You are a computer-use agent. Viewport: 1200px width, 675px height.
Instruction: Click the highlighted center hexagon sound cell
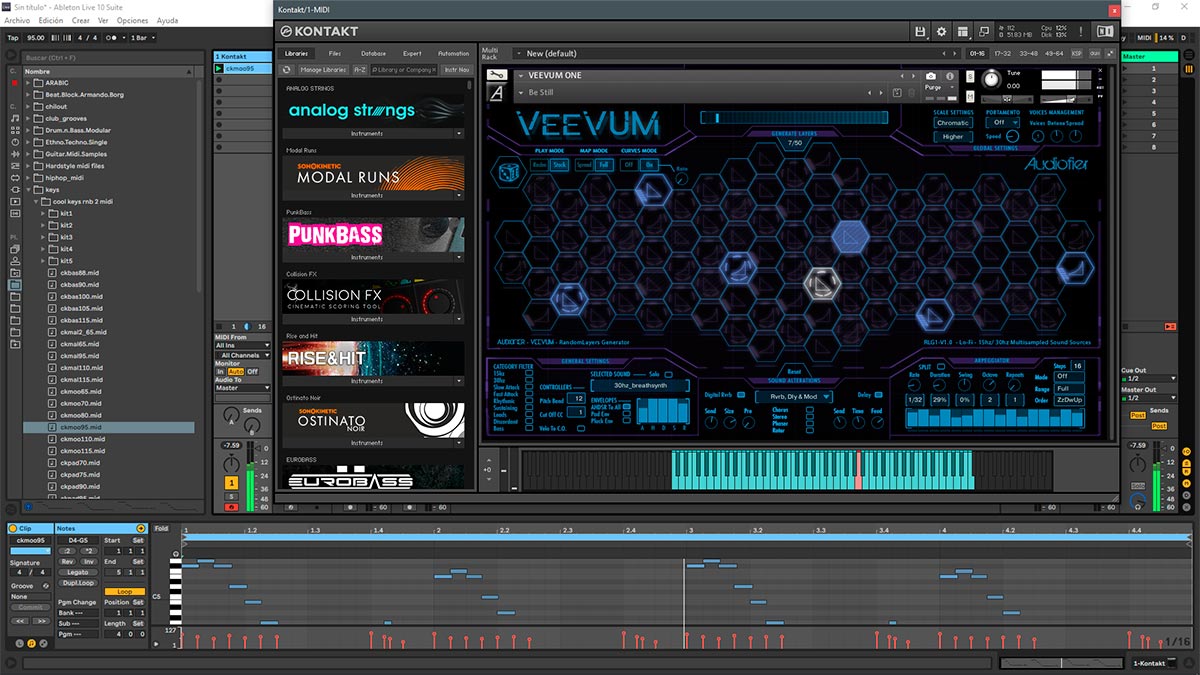click(851, 237)
